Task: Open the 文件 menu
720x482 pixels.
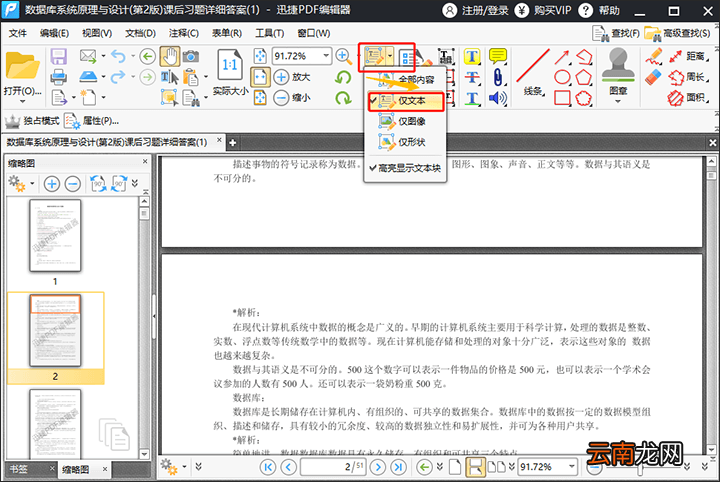Action: click(17, 33)
